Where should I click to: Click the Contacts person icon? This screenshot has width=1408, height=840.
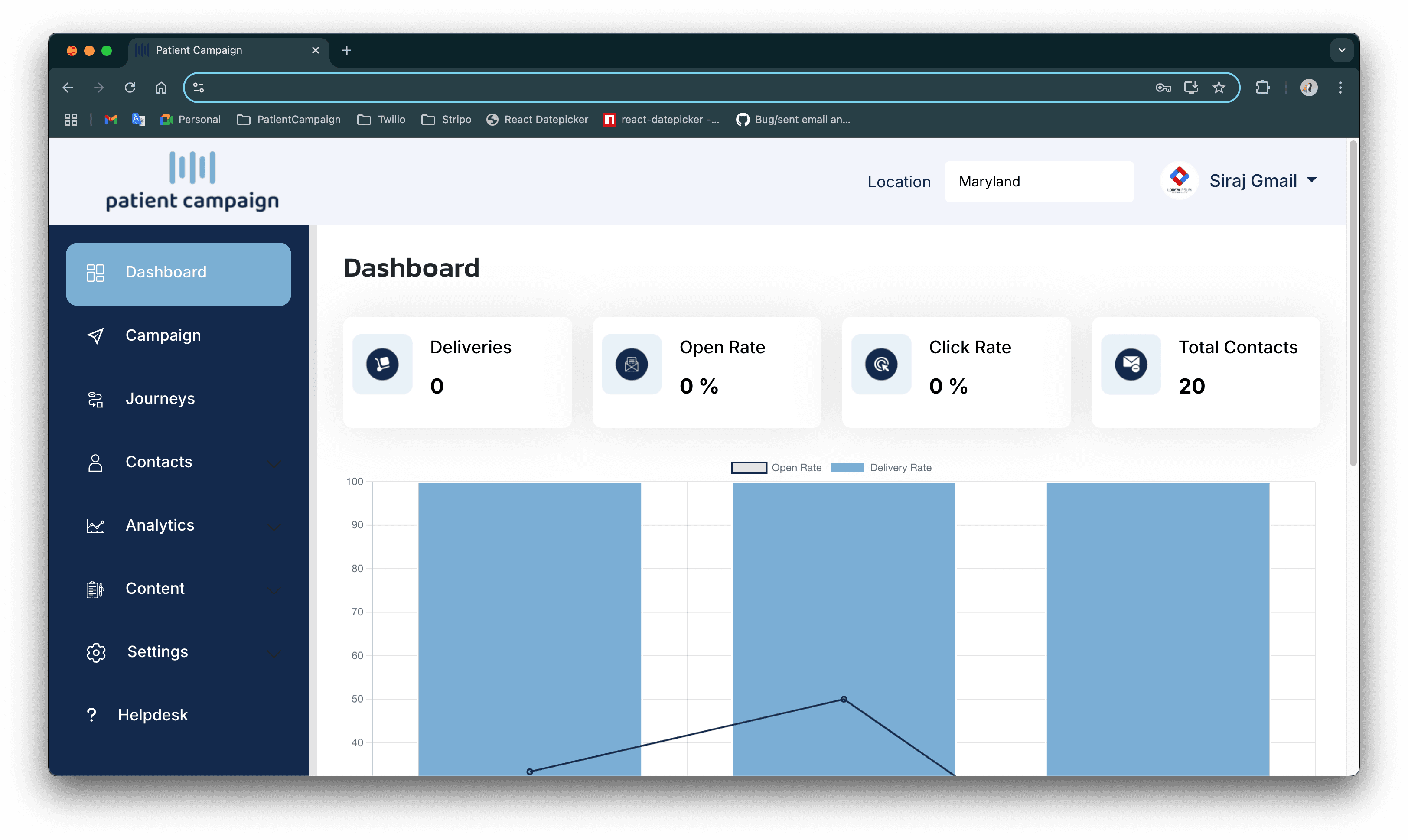(95, 463)
